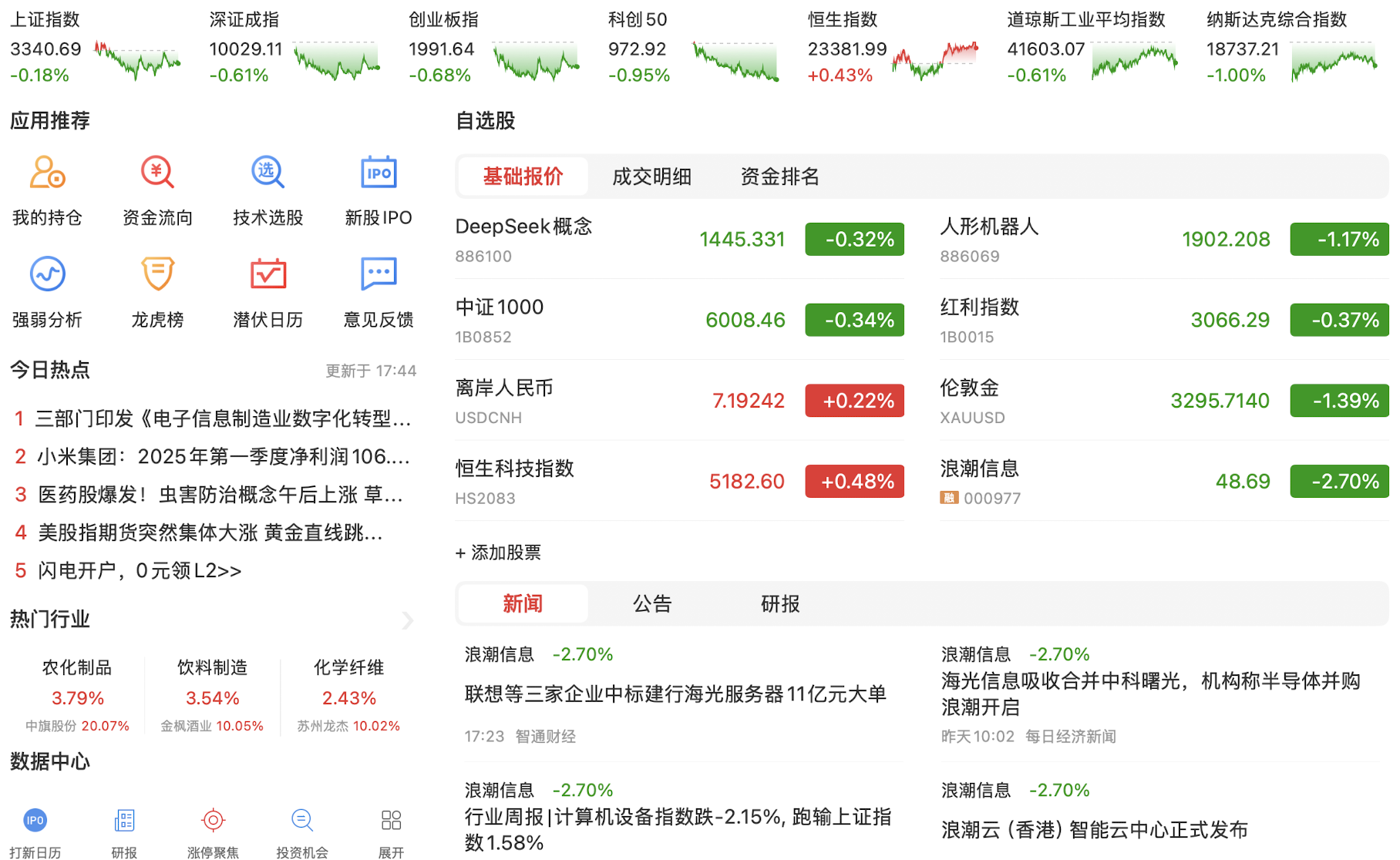Open 意见反馈 feedback icon
Image resolution: width=1400 pixels, height=860 pixels.
(x=379, y=274)
